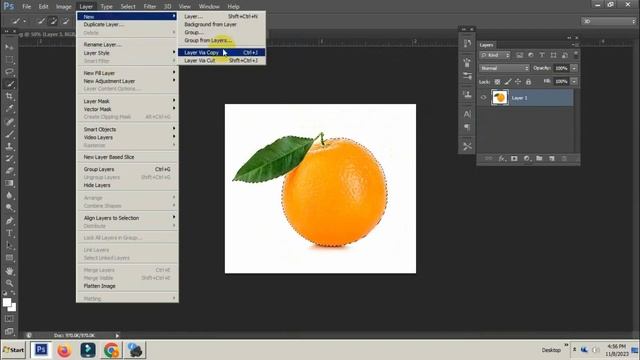Select the Crop tool

pyautogui.click(x=9, y=96)
